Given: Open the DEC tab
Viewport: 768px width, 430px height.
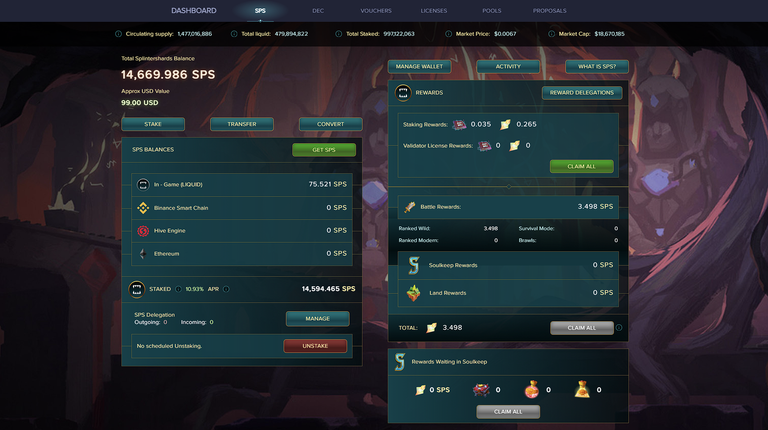Looking at the screenshot, I should (x=318, y=11).
